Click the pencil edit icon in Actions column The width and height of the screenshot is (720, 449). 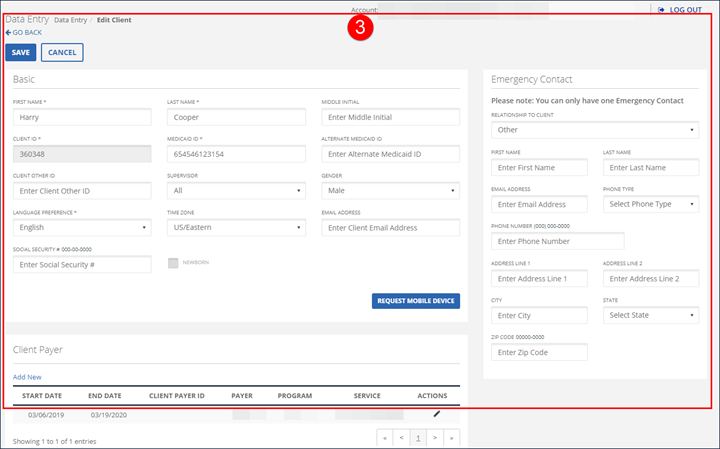[x=436, y=413]
